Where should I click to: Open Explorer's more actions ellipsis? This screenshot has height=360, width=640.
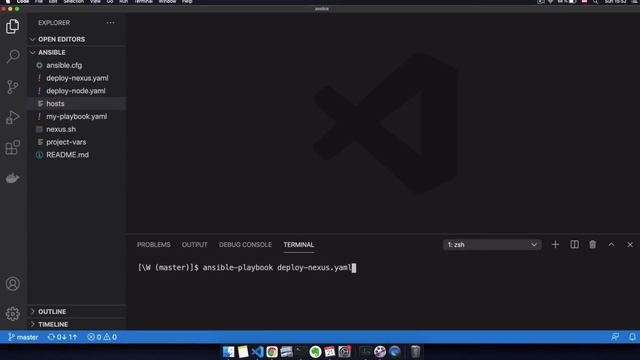click(110, 23)
